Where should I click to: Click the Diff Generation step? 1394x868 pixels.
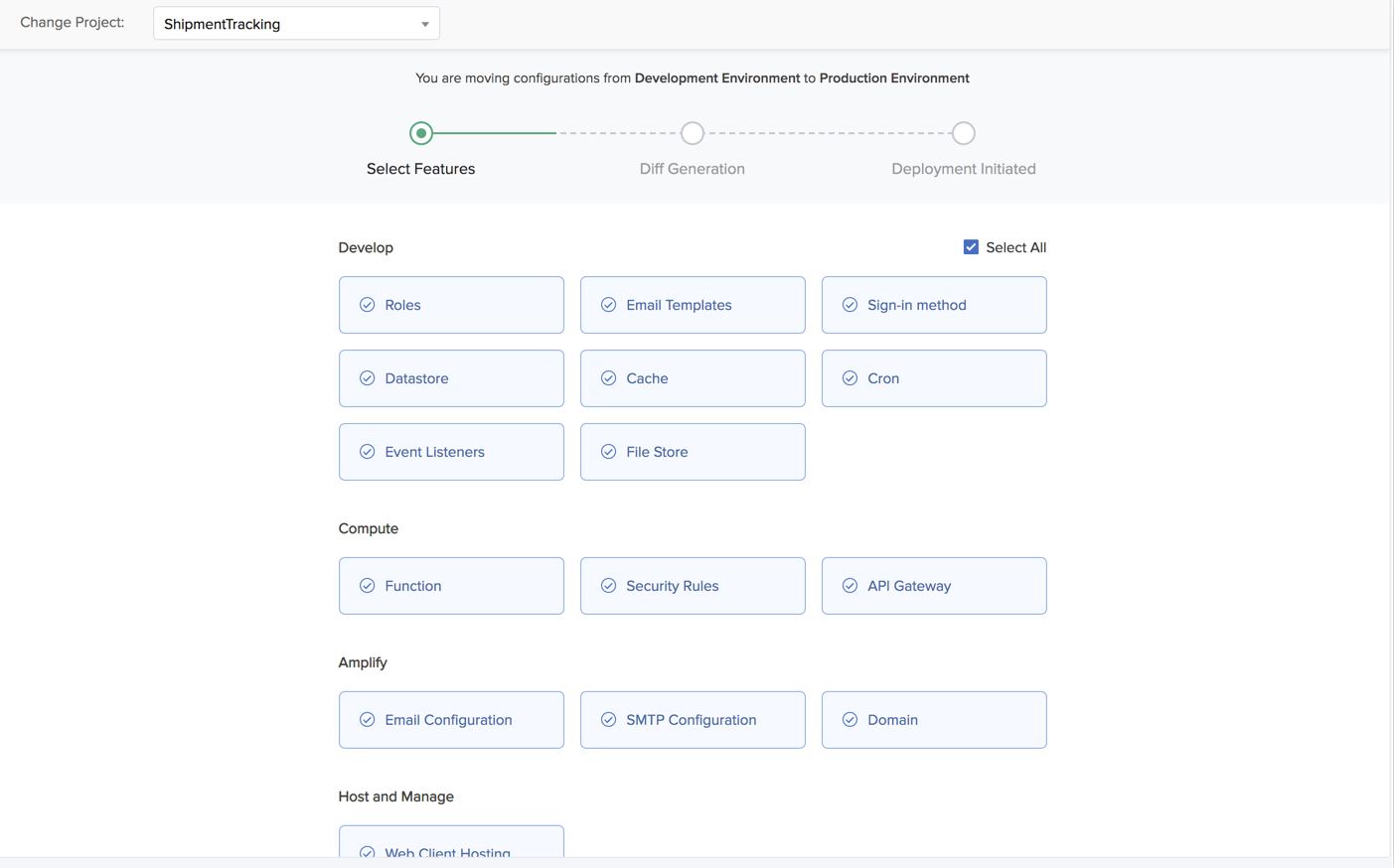(x=692, y=132)
